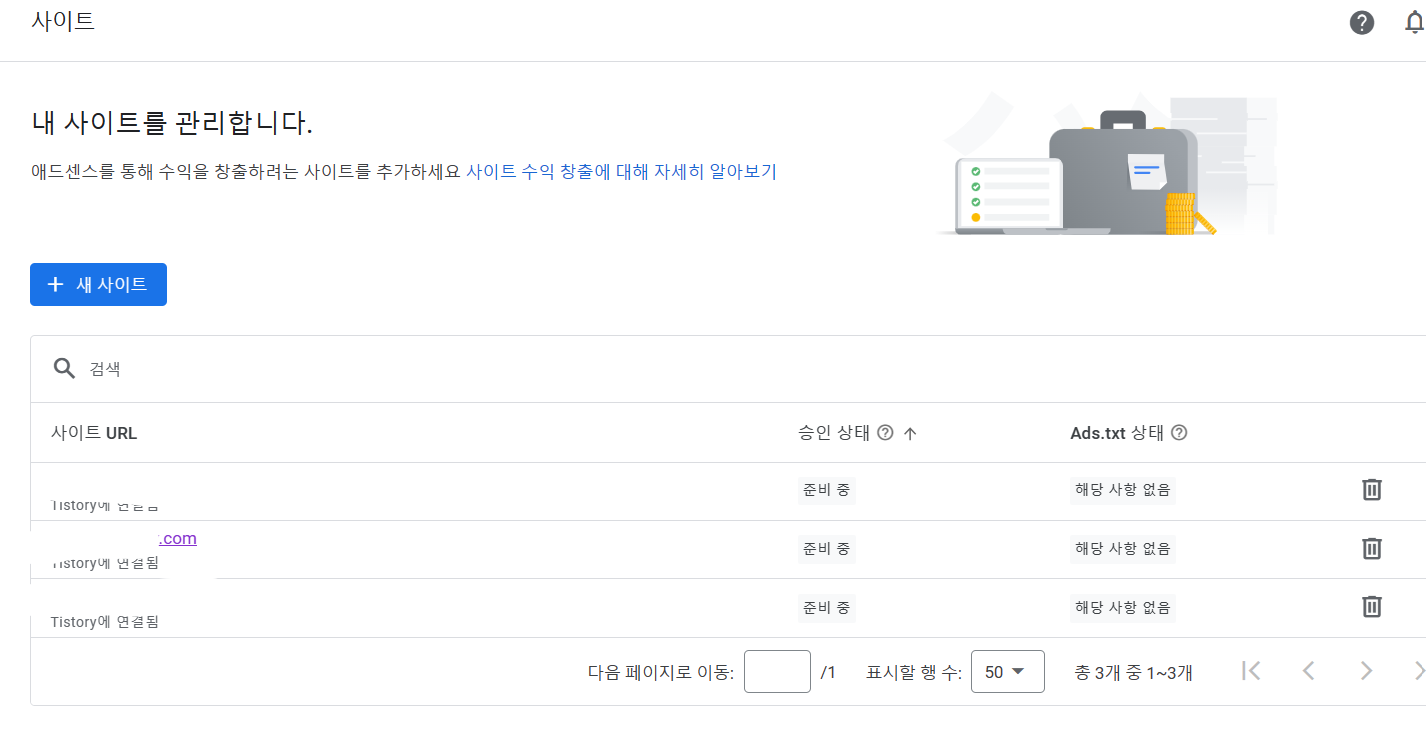Open the Ads.txt 상태 help icon

(x=1178, y=432)
